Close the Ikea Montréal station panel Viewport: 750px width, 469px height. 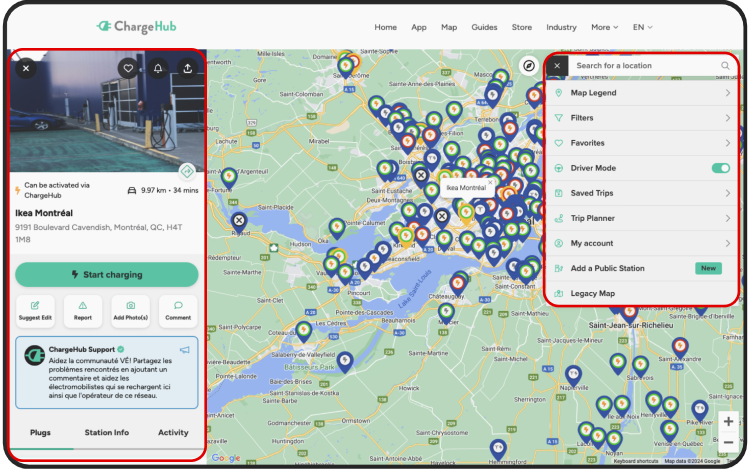(26, 68)
